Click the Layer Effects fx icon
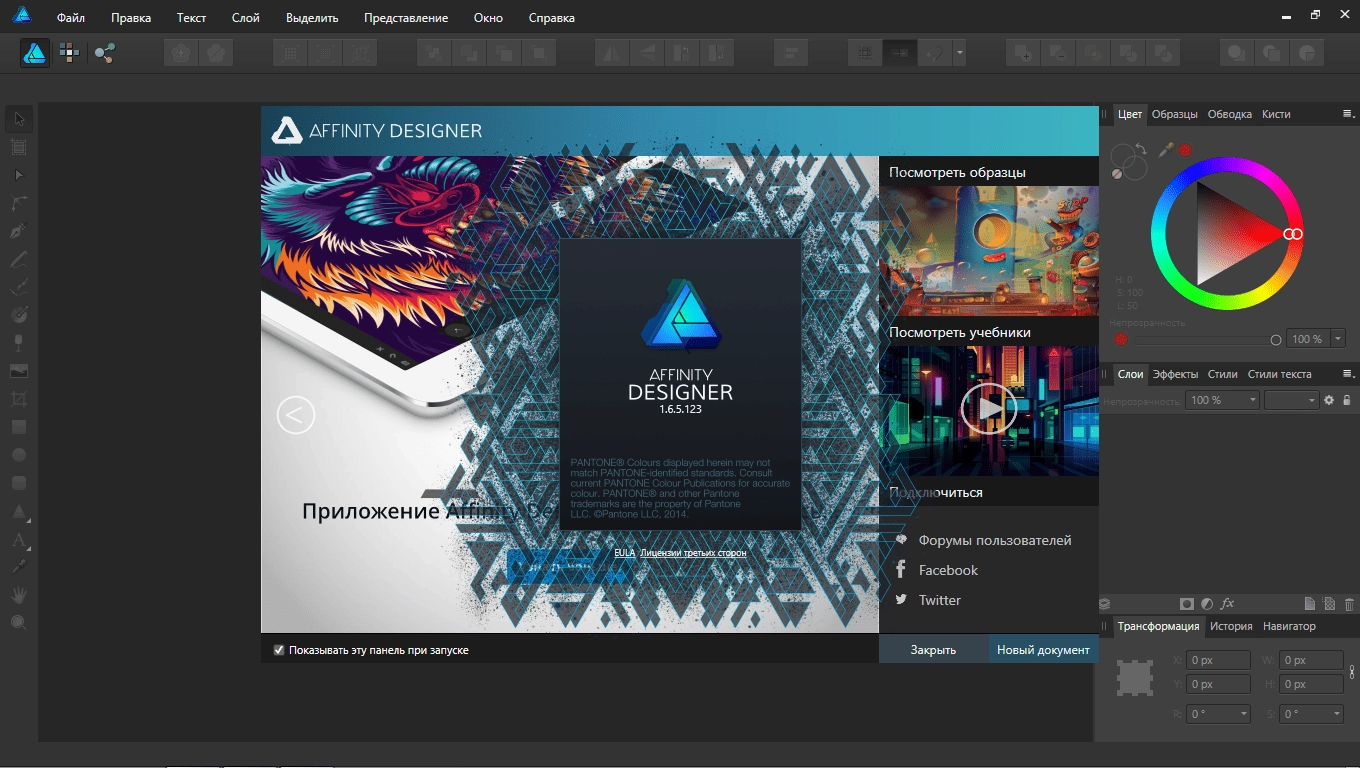Screen dimensions: 1360x768 point(1228,604)
